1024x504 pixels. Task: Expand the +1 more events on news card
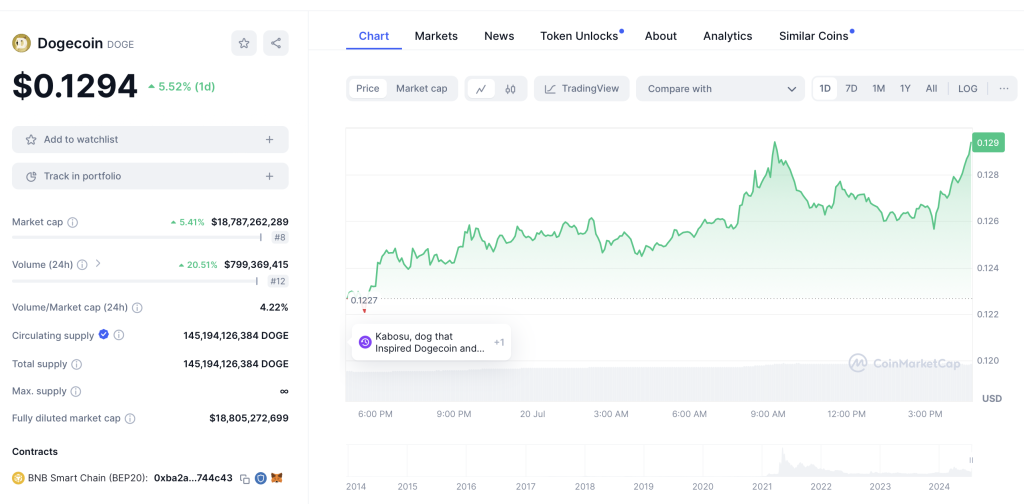(x=499, y=342)
